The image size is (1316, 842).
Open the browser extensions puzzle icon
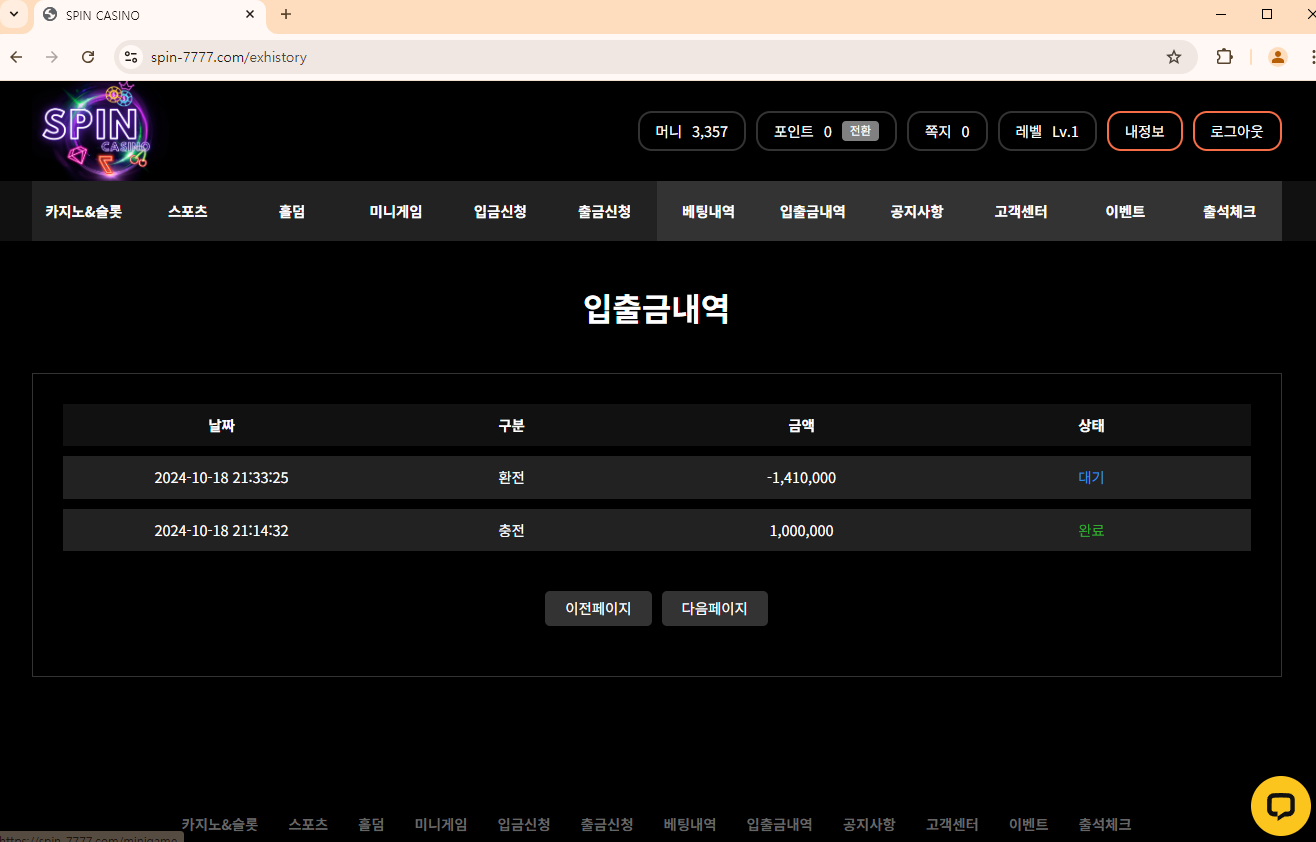point(1224,57)
